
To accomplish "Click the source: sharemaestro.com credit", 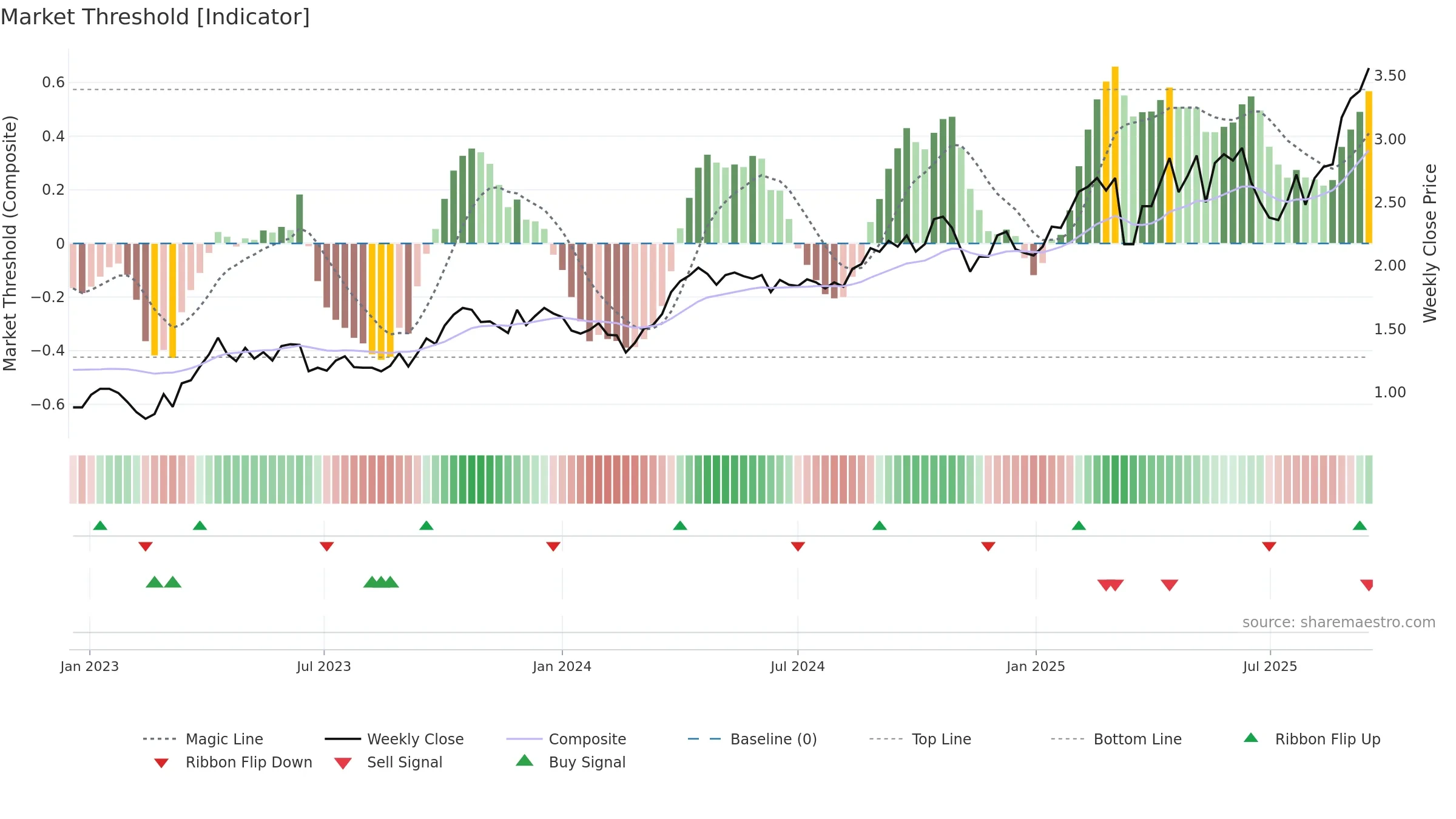I will coord(1339,622).
